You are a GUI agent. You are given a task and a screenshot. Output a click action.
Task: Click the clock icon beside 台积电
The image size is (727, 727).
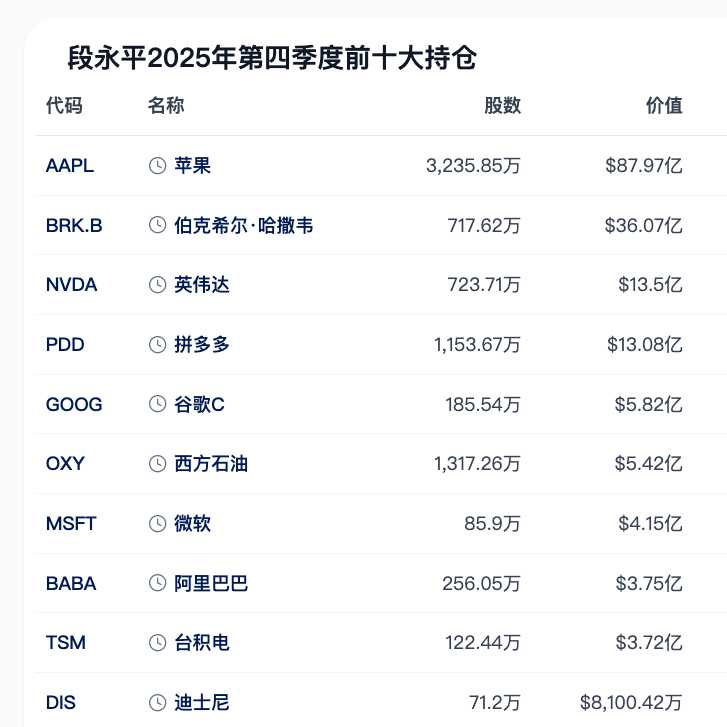click(x=157, y=642)
